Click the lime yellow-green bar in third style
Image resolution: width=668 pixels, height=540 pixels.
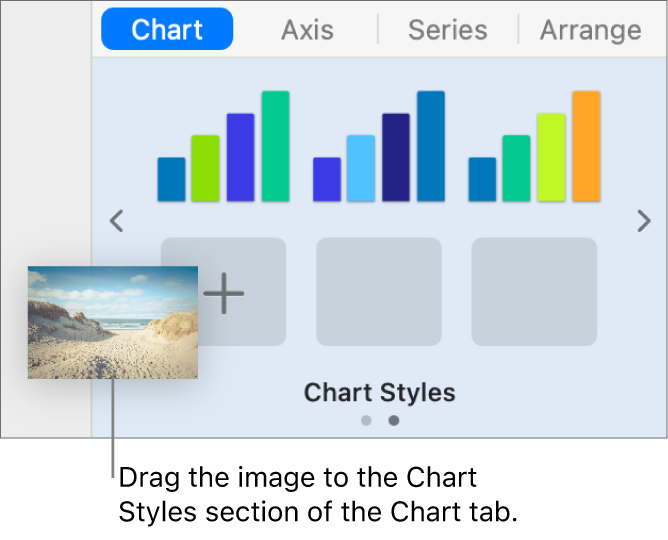pyautogui.click(x=551, y=157)
